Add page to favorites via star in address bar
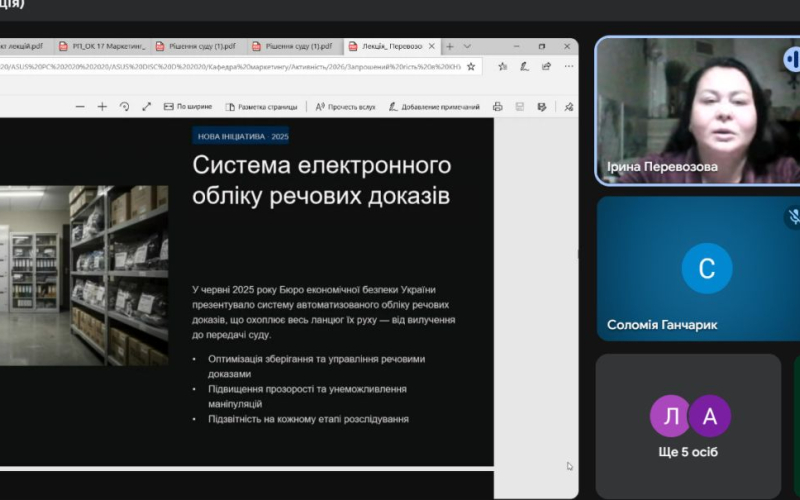The width and height of the screenshot is (800, 500). [471, 66]
